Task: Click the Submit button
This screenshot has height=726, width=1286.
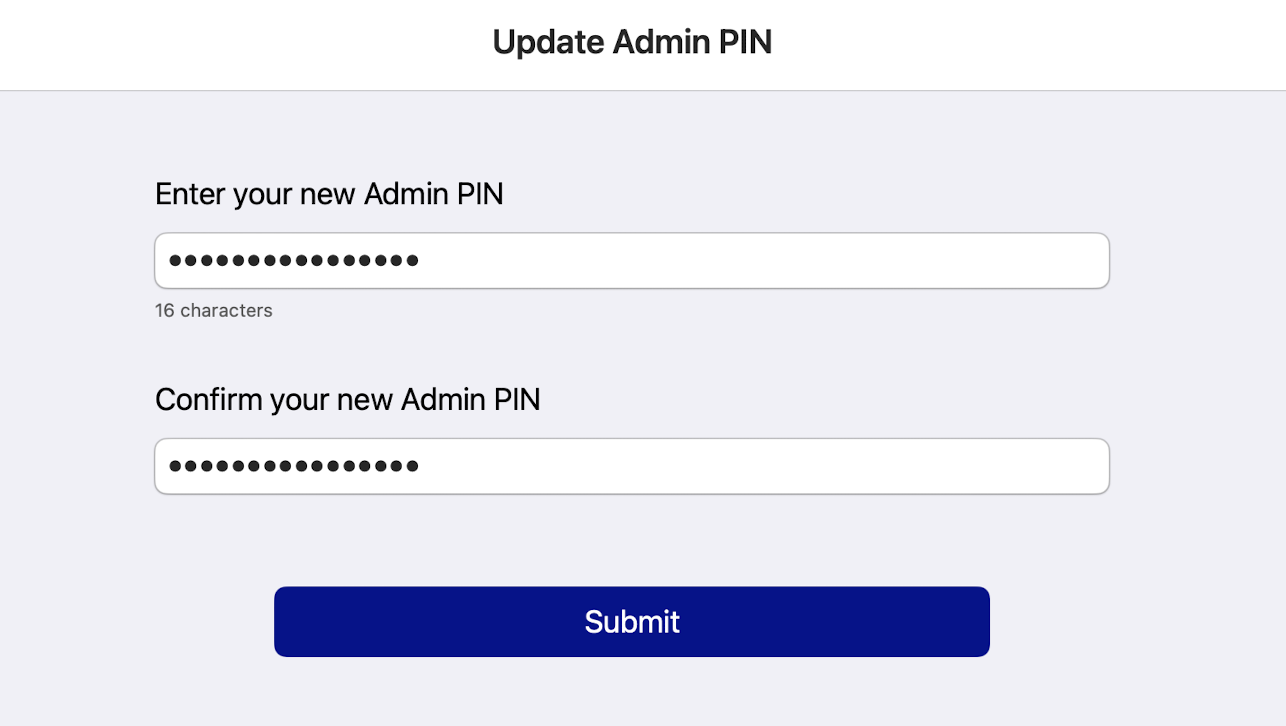Action: 632,622
